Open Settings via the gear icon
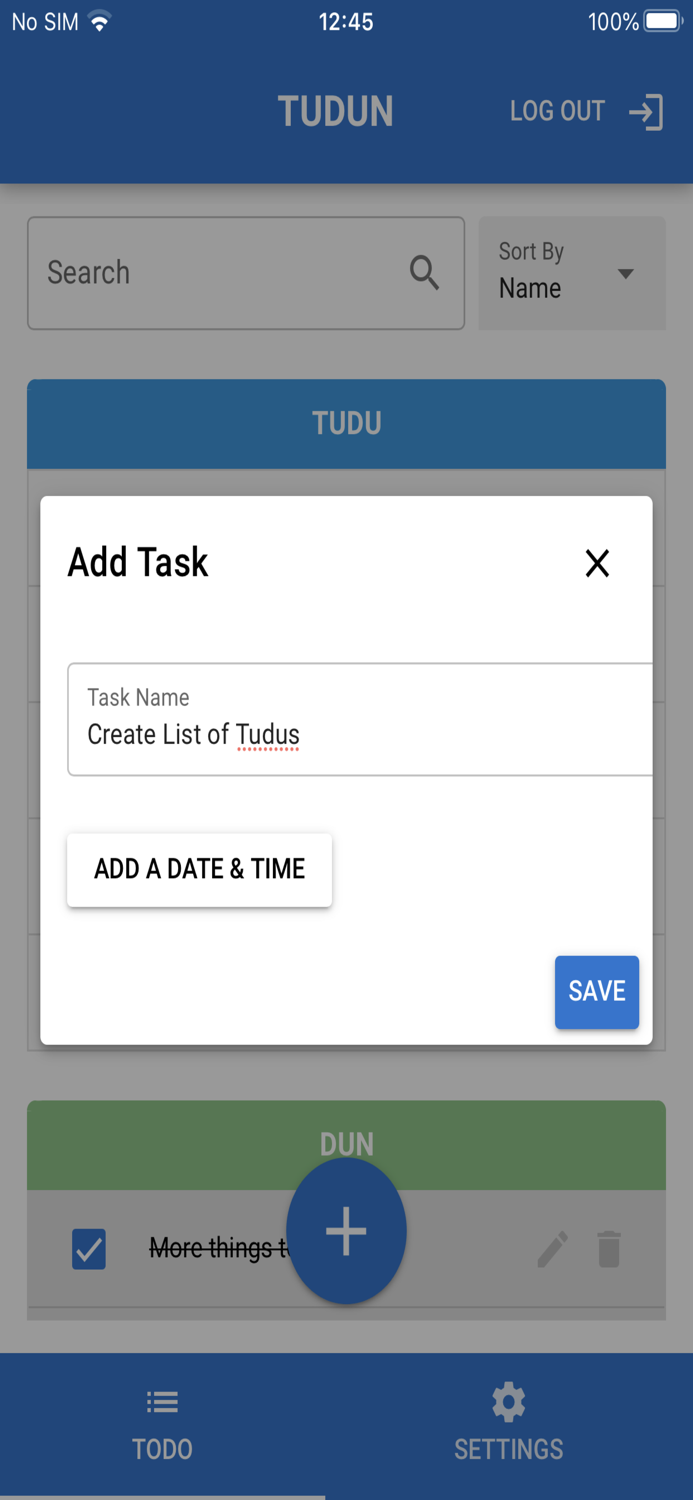The image size is (693, 1500). [508, 1402]
